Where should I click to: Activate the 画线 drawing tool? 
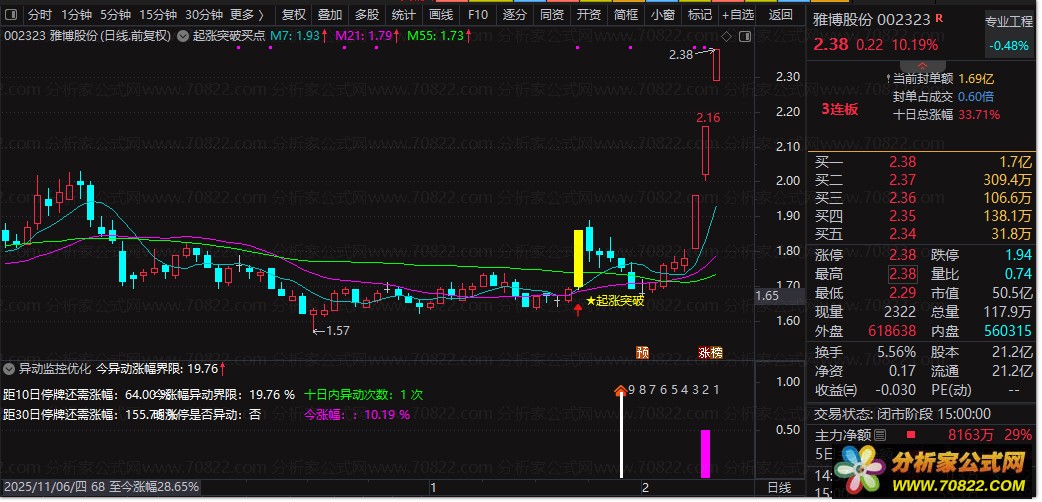click(x=441, y=15)
